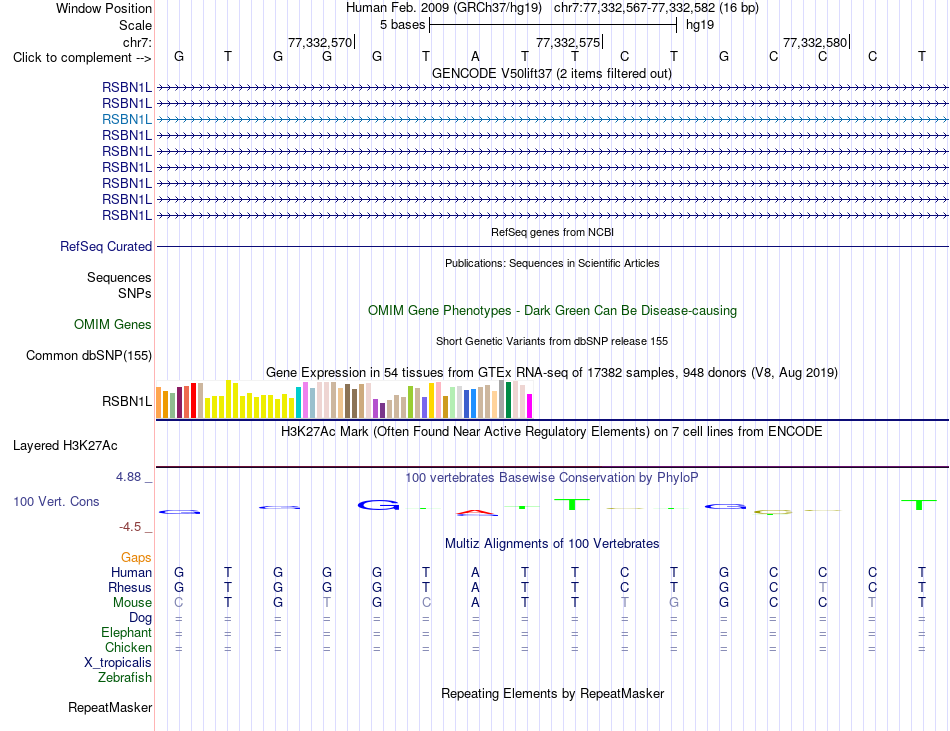Viewport: 950px width, 731px height.
Task: Click the X_tropicalis species label
Action: [x=118, y=663]
